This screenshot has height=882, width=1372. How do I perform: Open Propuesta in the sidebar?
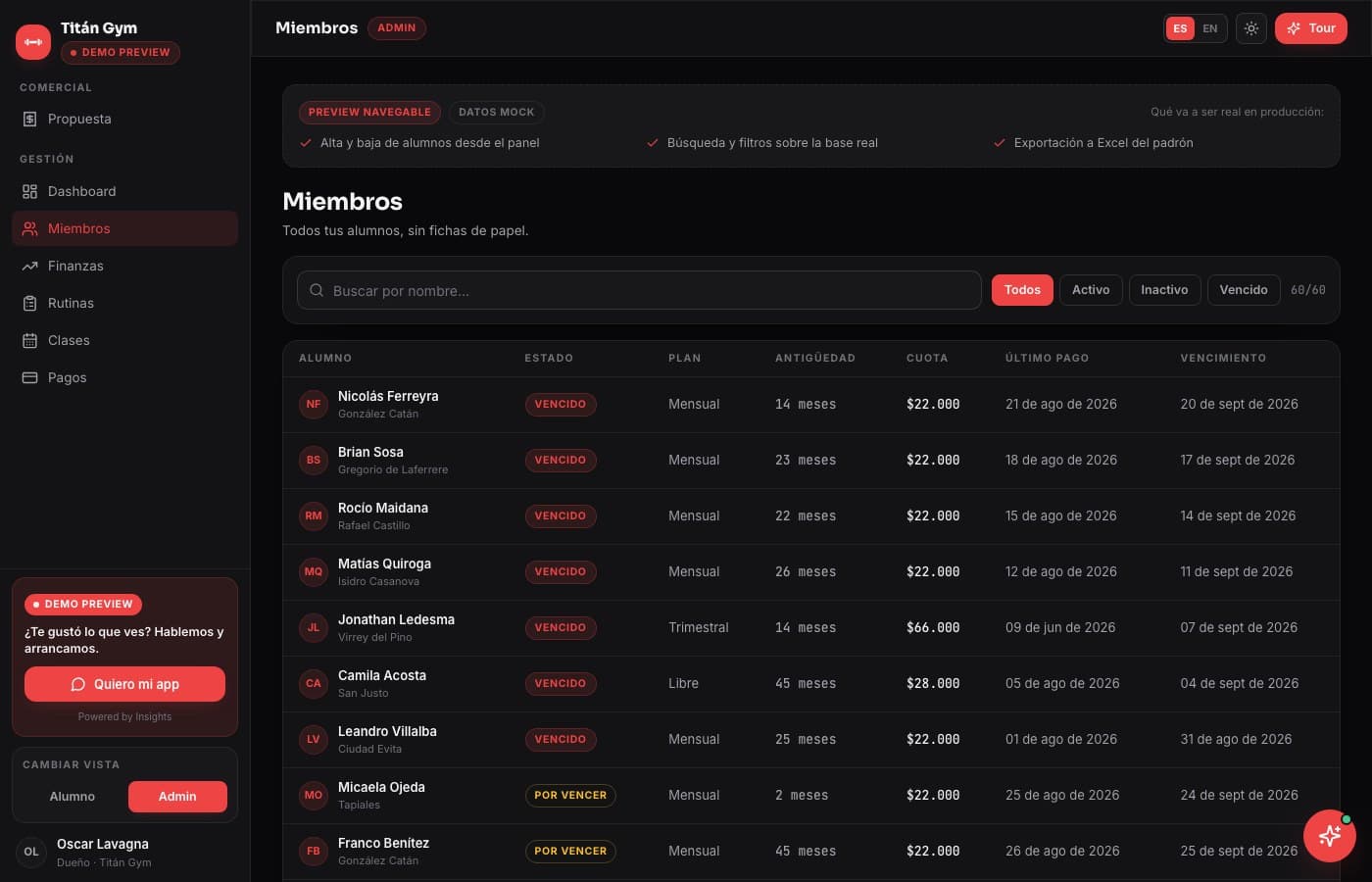[x=124, y=119]
